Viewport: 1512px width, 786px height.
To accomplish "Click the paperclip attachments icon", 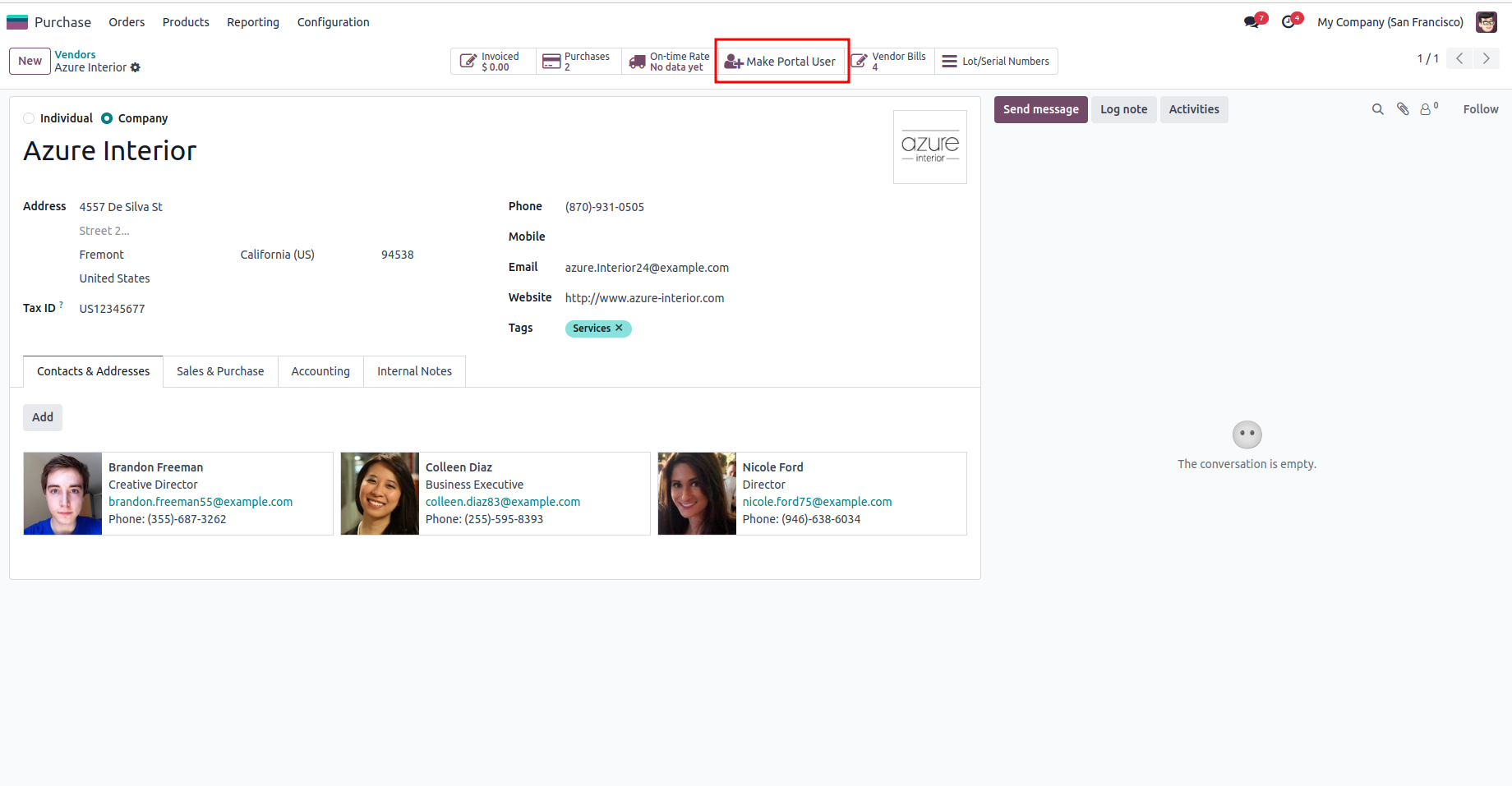I will click(x=1403, y=109).
